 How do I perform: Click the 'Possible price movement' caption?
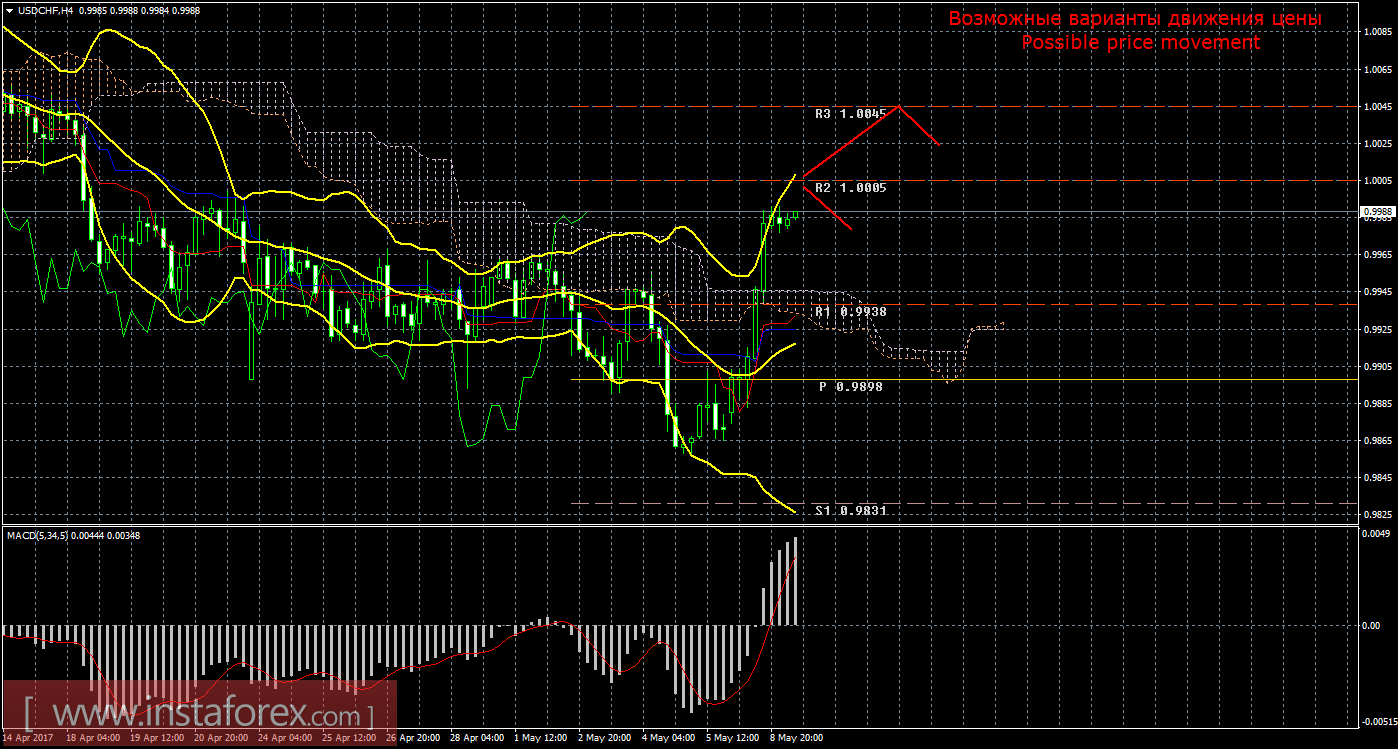(1140, 43)
